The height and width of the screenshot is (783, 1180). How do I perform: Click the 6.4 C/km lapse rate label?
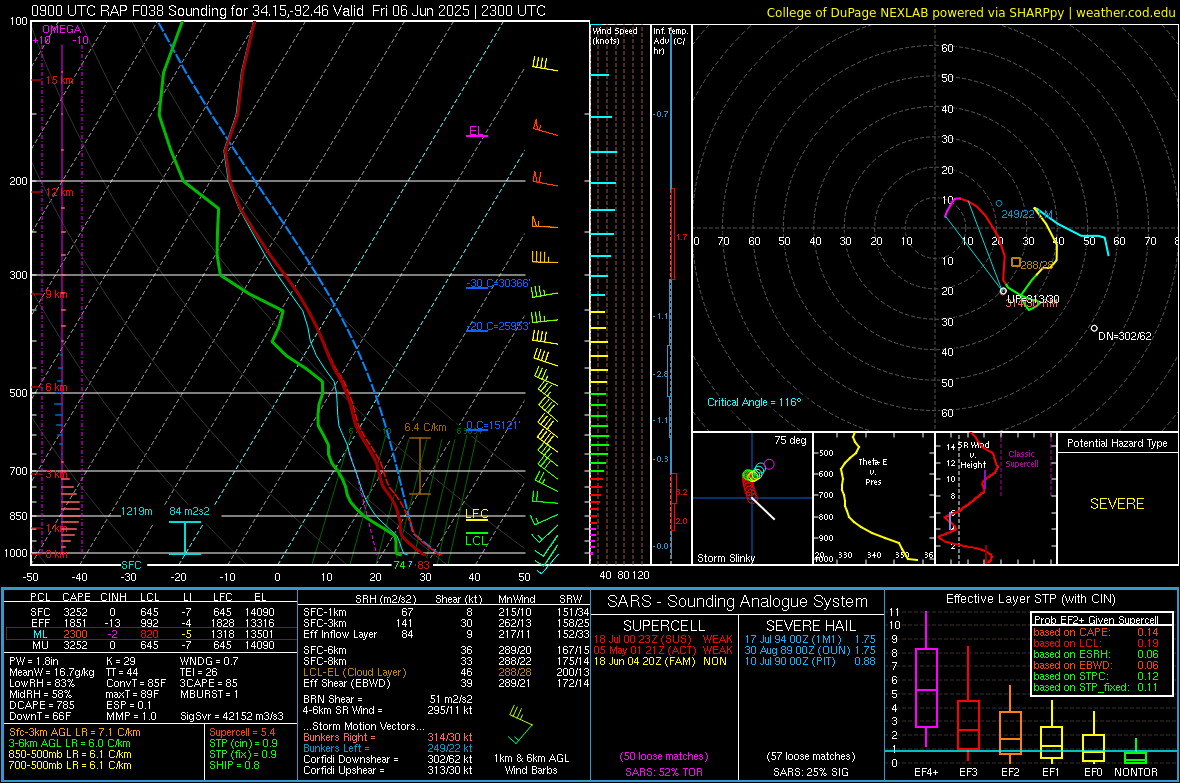click(425, 427)
